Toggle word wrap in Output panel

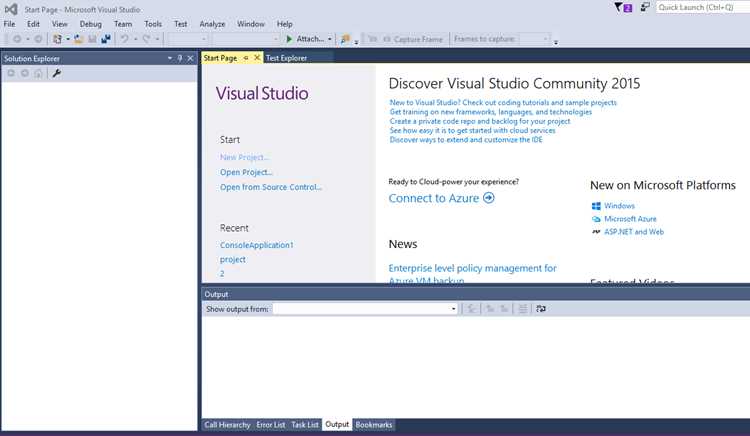pyautogui.click(x=541, y=309)
